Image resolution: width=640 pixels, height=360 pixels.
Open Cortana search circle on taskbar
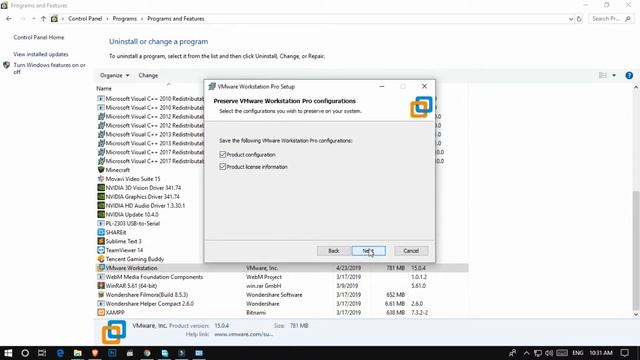[x=25, y=353]
